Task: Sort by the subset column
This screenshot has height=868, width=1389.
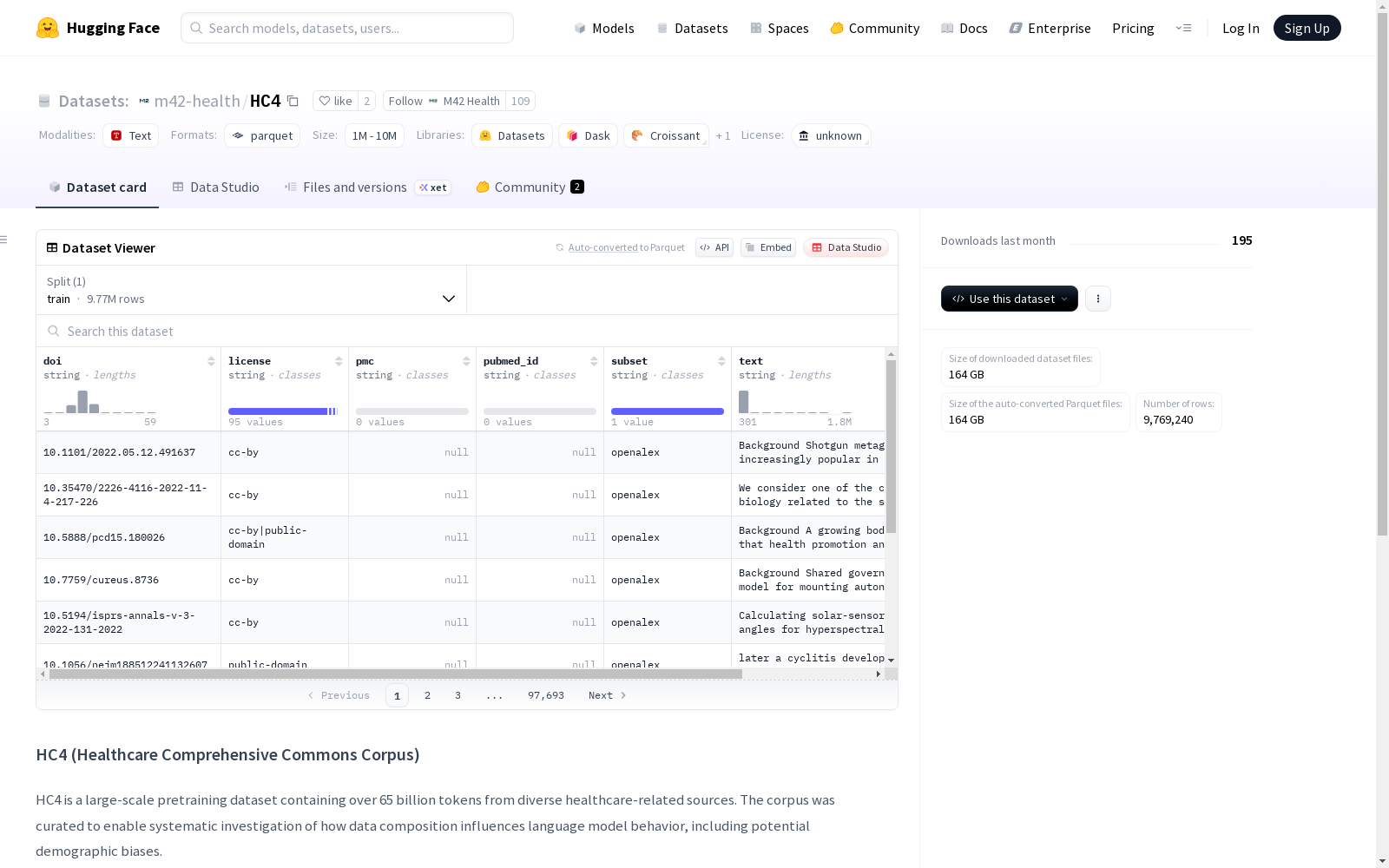Action: tap(721, 361)
